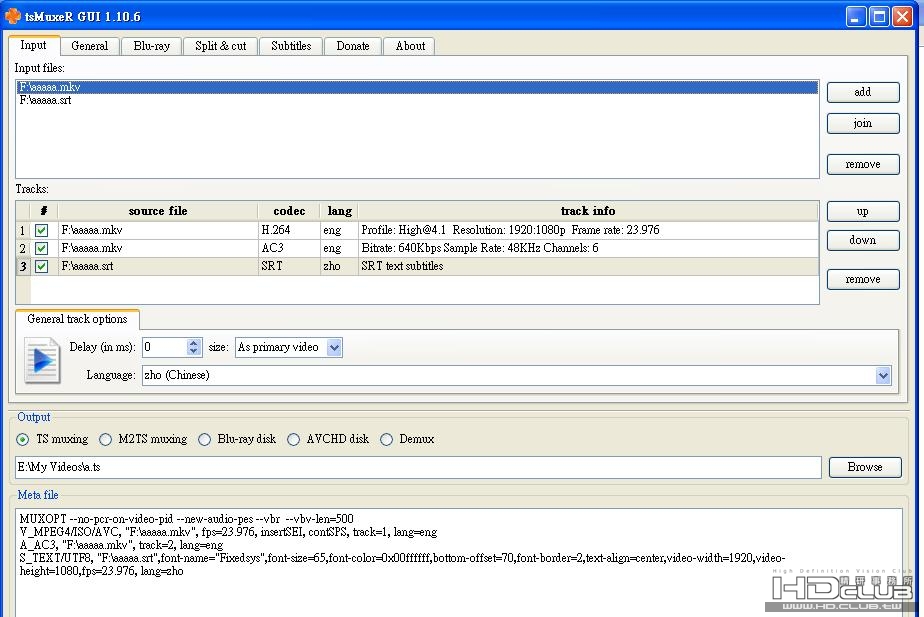The image size is (924, 617).
Task: Open the About tab
Action: point(410,46)
